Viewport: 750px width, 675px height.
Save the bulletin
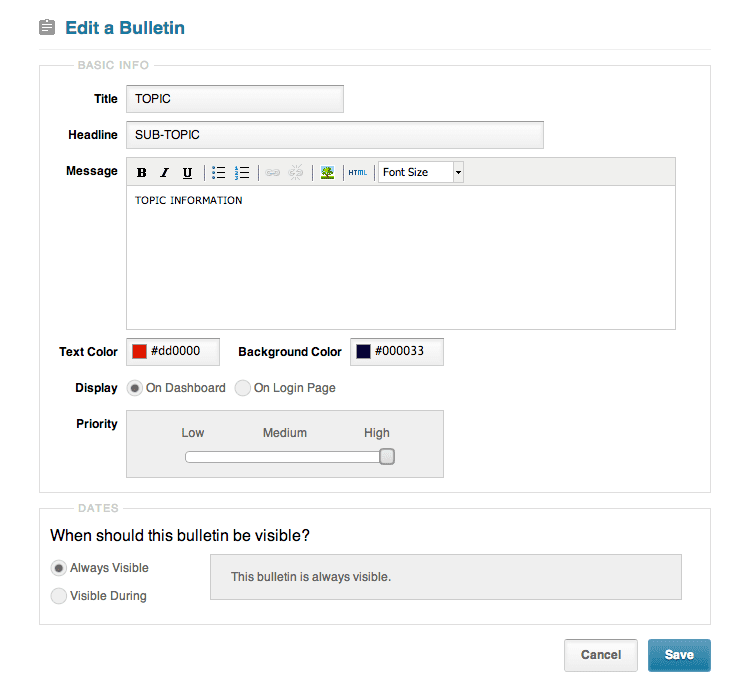pyautogui.click(x=679, y=655)
